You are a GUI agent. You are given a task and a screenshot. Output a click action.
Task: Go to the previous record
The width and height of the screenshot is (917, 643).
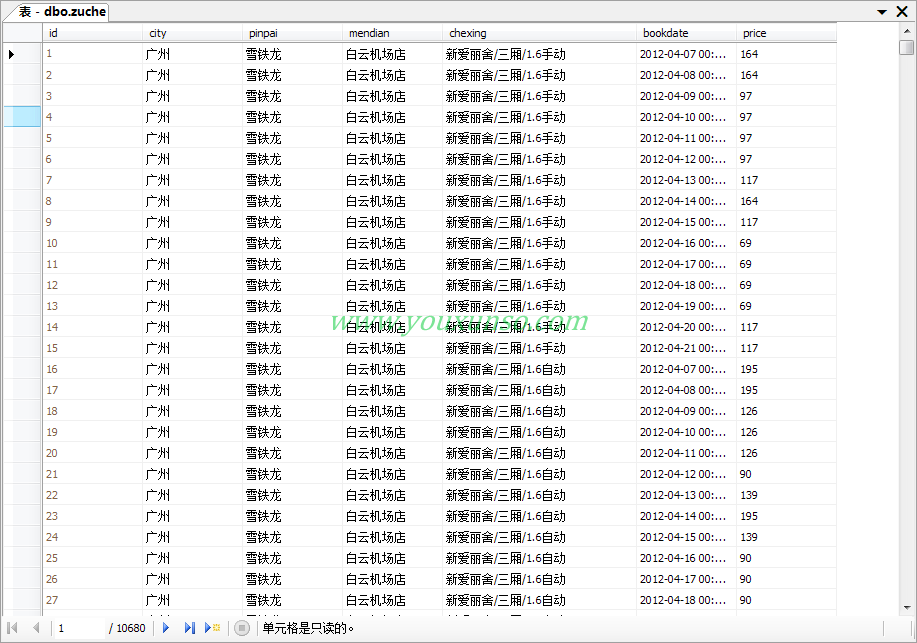[x=36, y=628]
